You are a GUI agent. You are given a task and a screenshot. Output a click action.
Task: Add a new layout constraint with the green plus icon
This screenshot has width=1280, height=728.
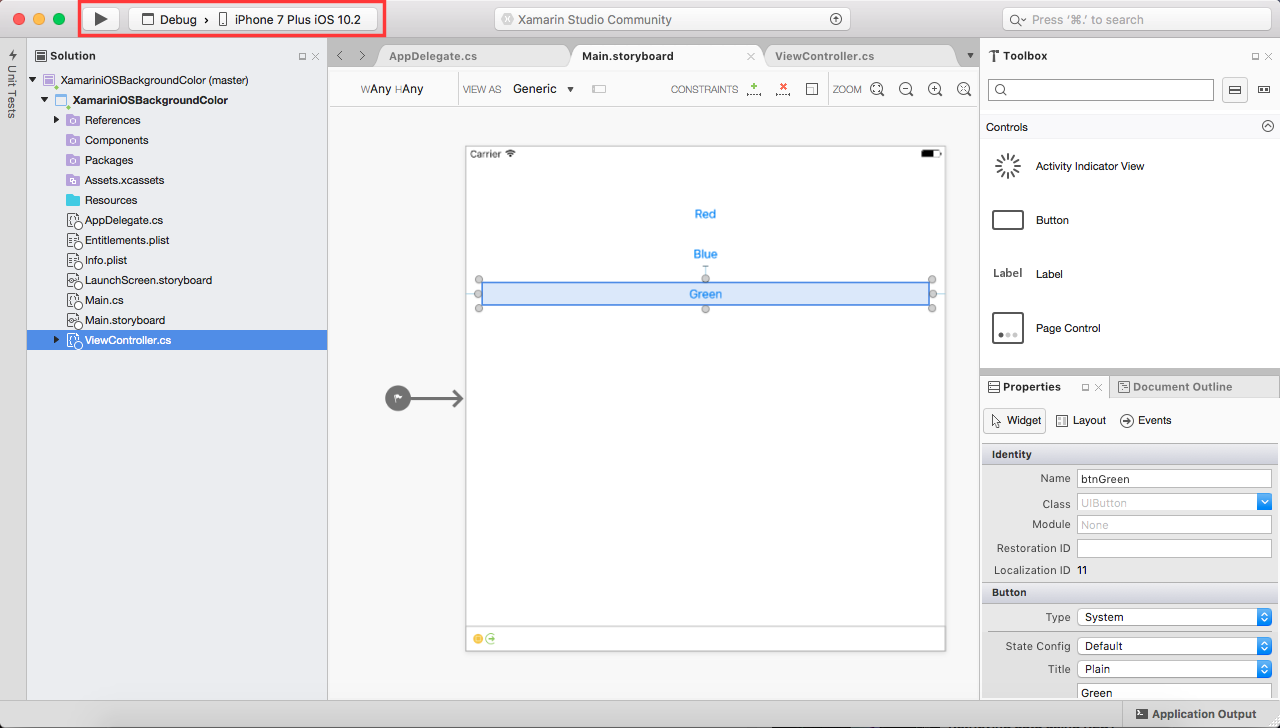pyautogui.click(x=754, y=88)
